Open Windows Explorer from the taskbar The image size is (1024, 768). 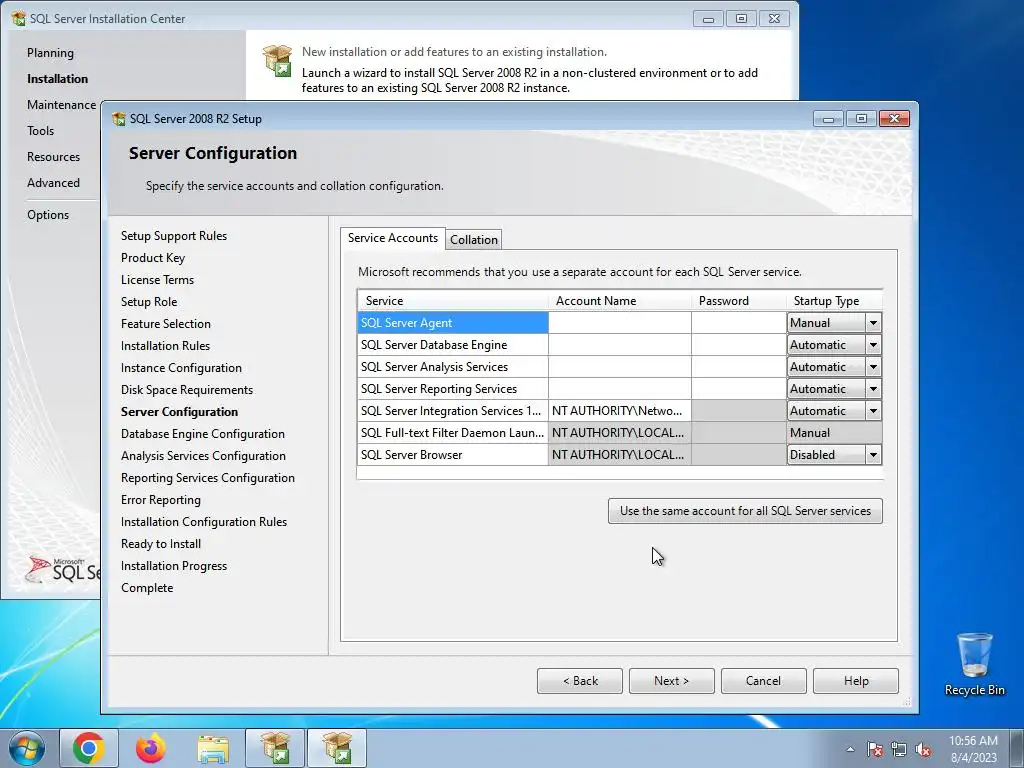point(213,748)
